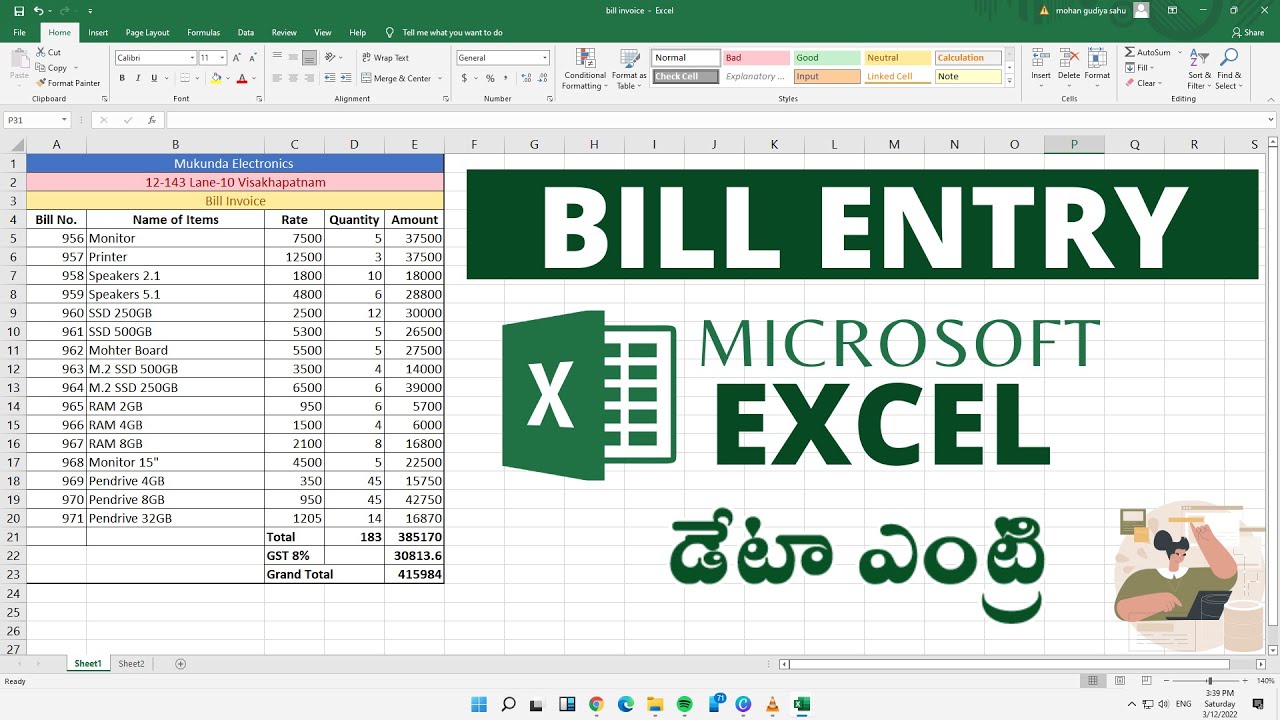Click Format cells icon
The width and height of the screenshot is (1280, 720).
coord(1097,58)
